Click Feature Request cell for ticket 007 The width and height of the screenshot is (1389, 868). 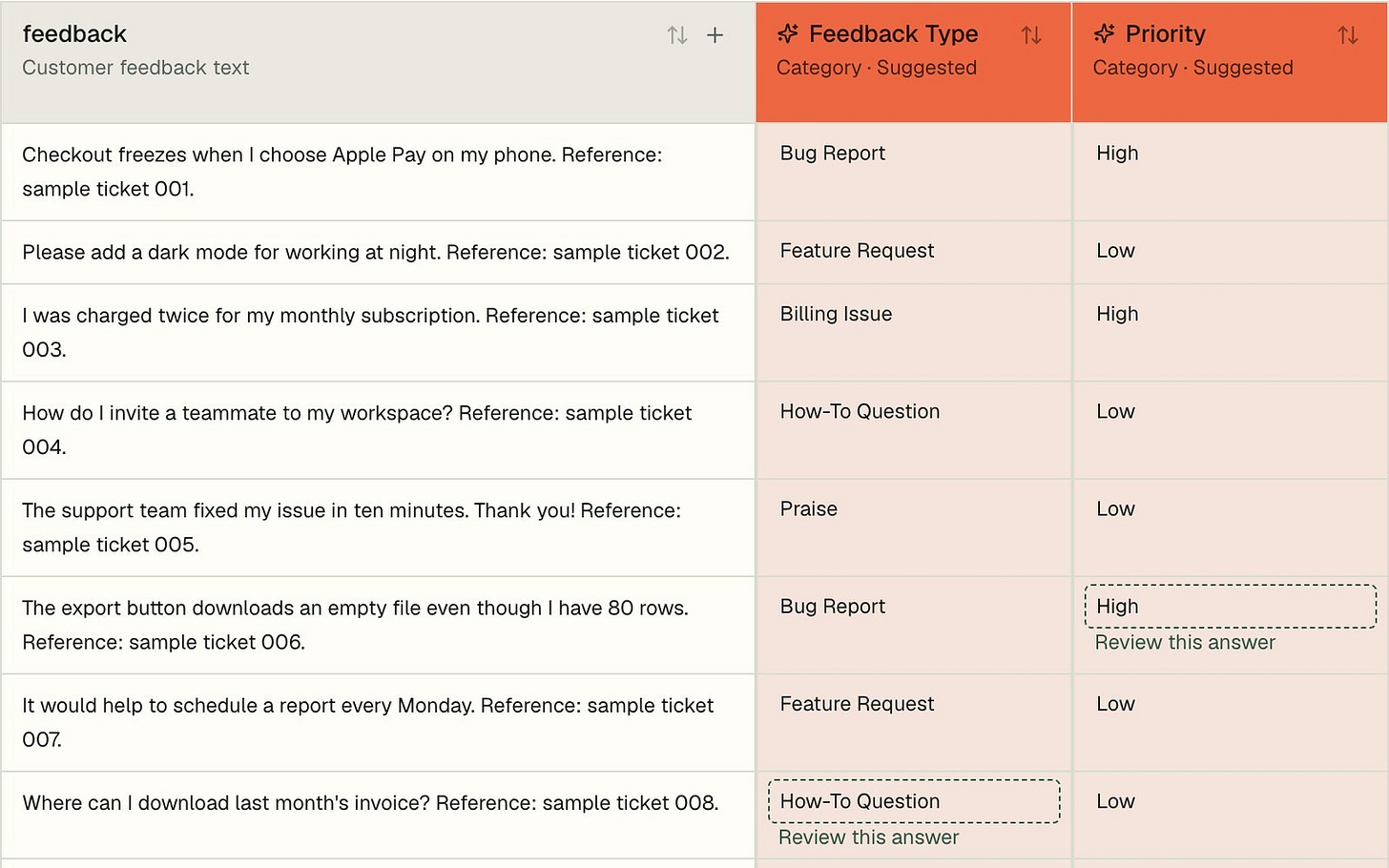913,722
